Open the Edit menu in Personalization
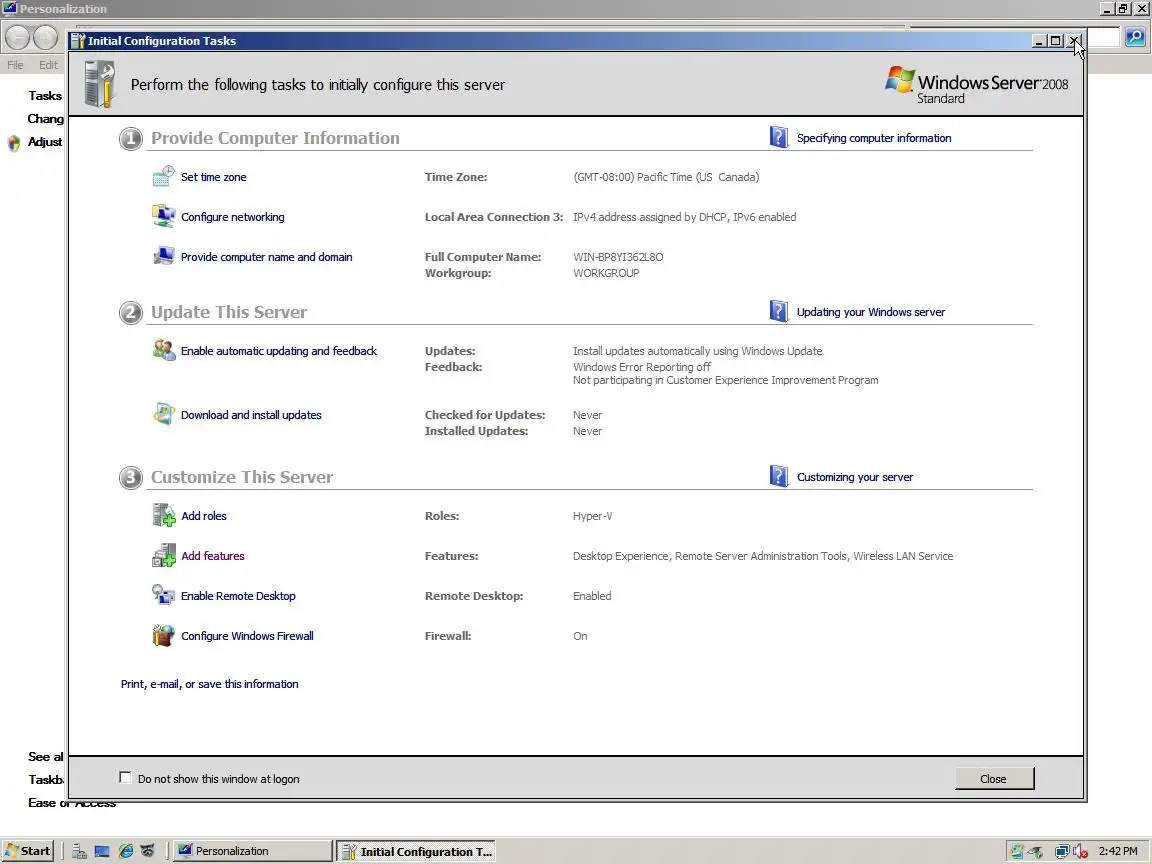This screenshot has height=864, width=1152. point(48,65)
